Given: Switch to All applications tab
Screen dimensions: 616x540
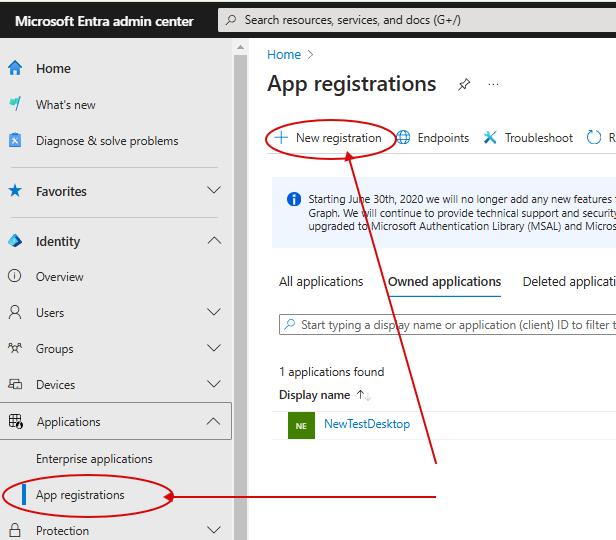Looking at the screenshot, I should pos(321,282).
